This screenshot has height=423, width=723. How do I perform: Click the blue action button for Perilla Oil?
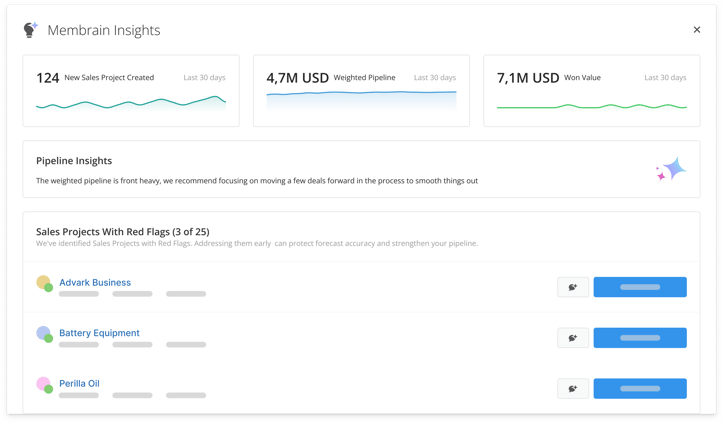640,388
